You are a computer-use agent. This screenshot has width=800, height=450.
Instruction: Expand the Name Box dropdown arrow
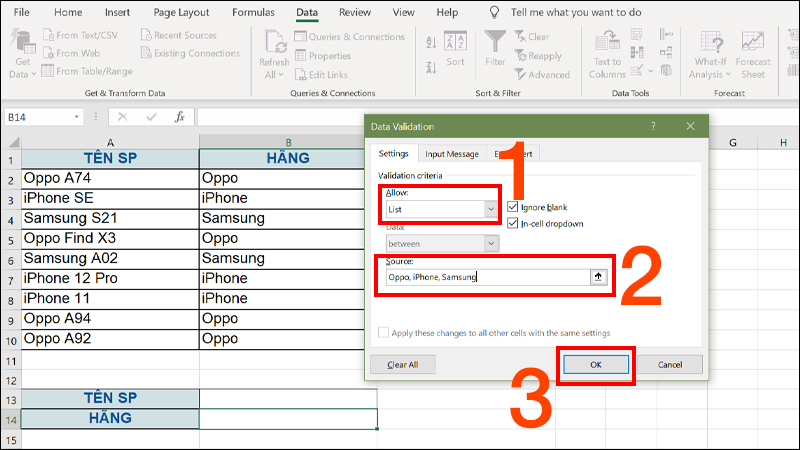tap(77, 117)
